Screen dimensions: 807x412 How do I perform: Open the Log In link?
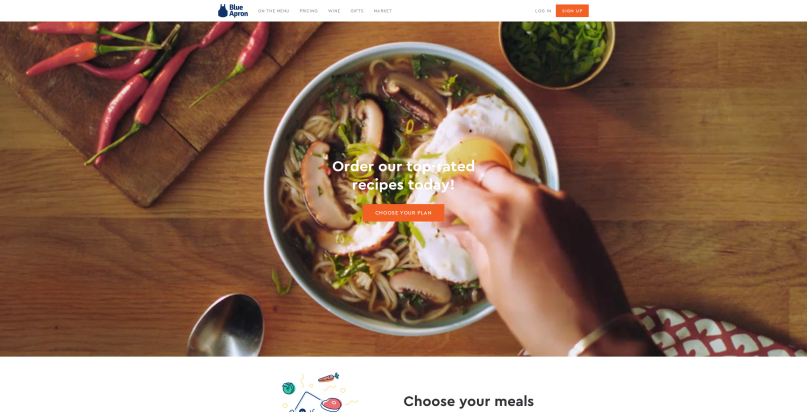pyautogui.click(x=543, y=11)
